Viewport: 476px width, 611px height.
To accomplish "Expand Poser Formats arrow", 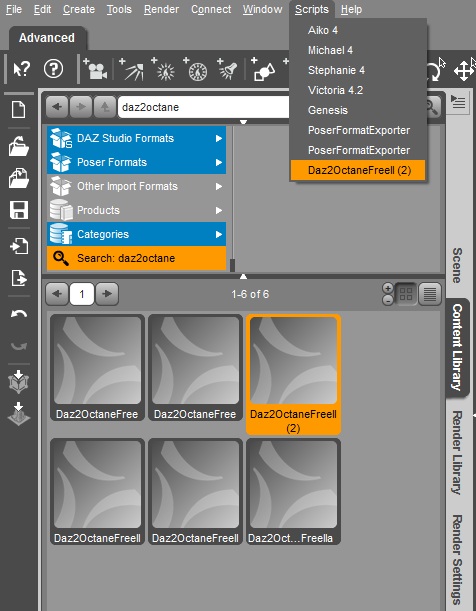I will coord(219,162).
